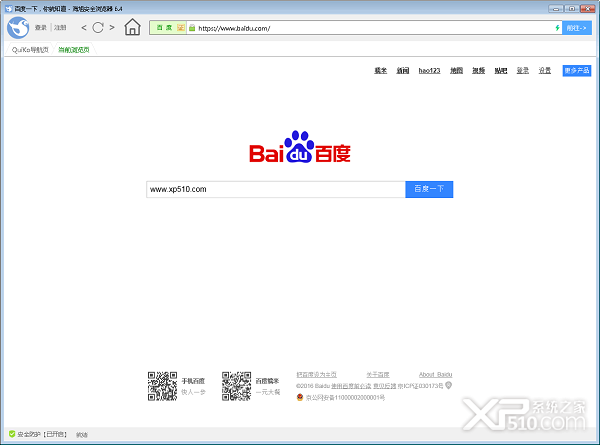600x445 pixels.
Task: Click the police badge icon in footer
Action: (x=300, y=398)
